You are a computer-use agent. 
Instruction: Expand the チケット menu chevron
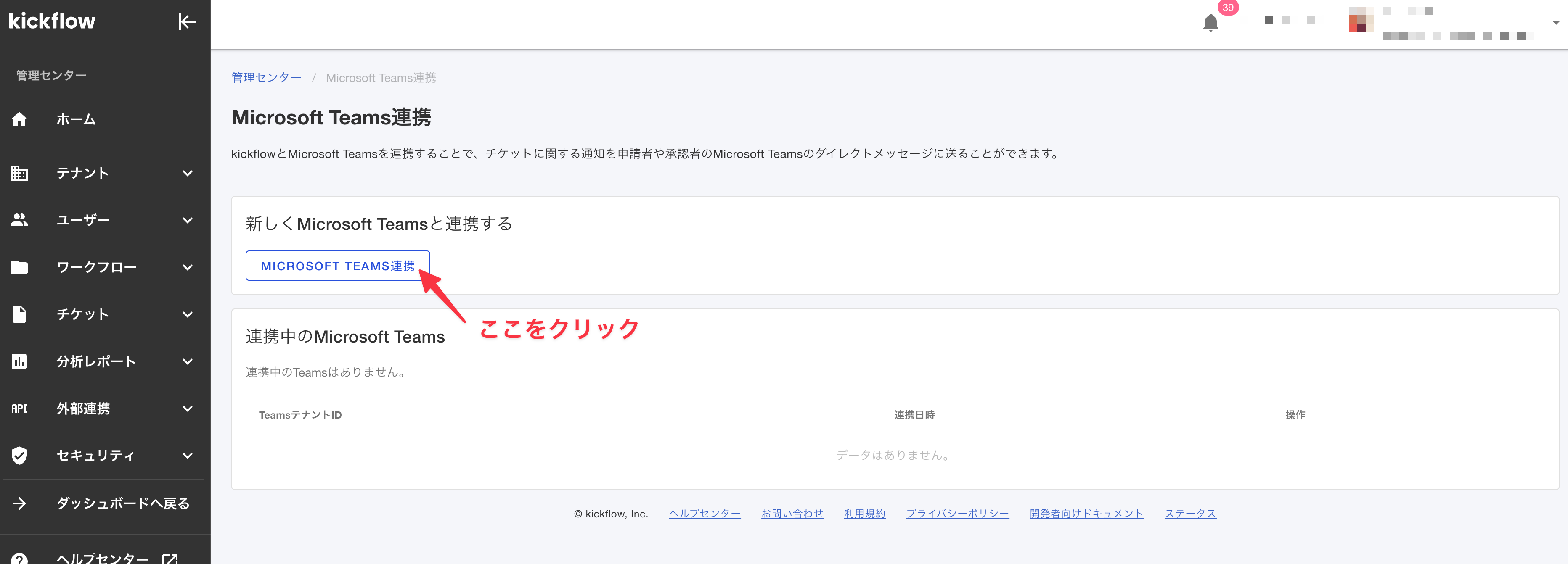188,314
